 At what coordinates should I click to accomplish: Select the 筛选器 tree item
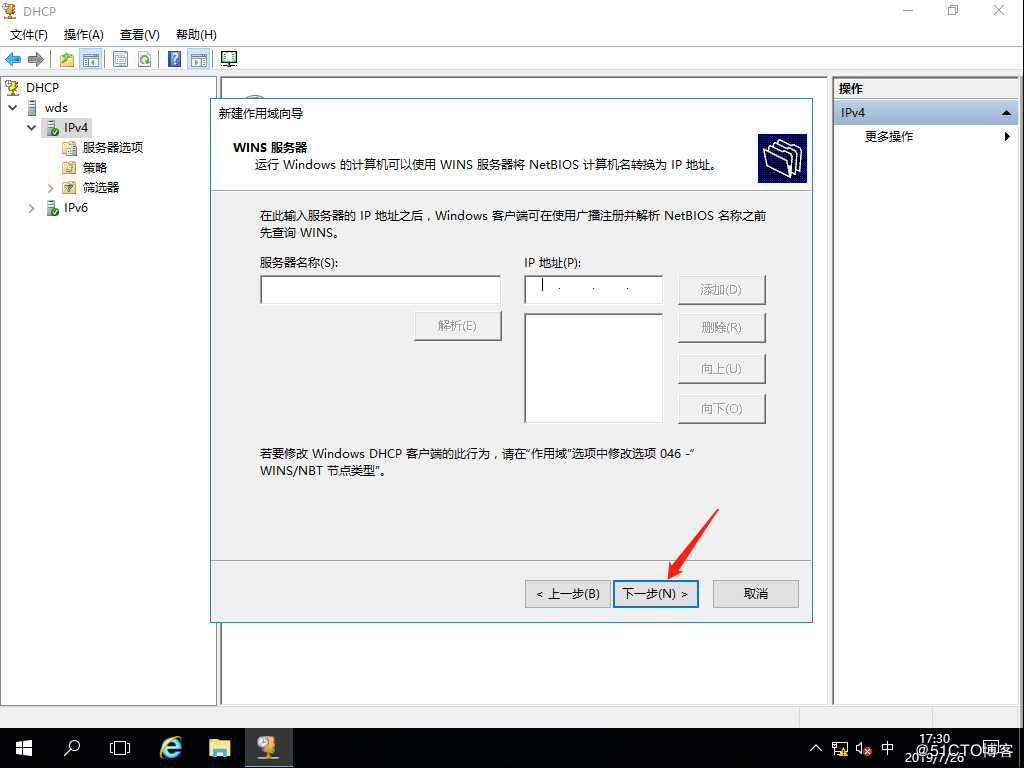point(101,187)
